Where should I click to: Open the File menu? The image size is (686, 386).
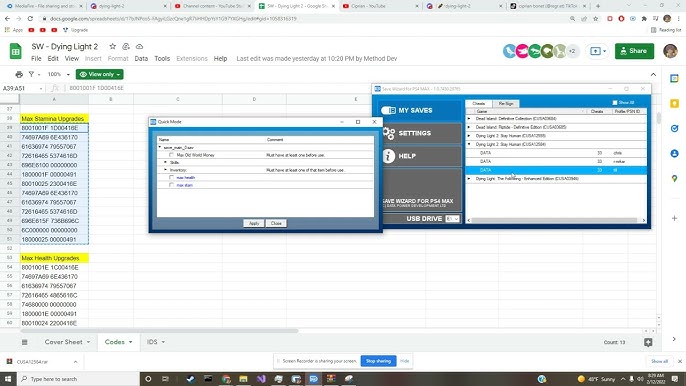36,59
